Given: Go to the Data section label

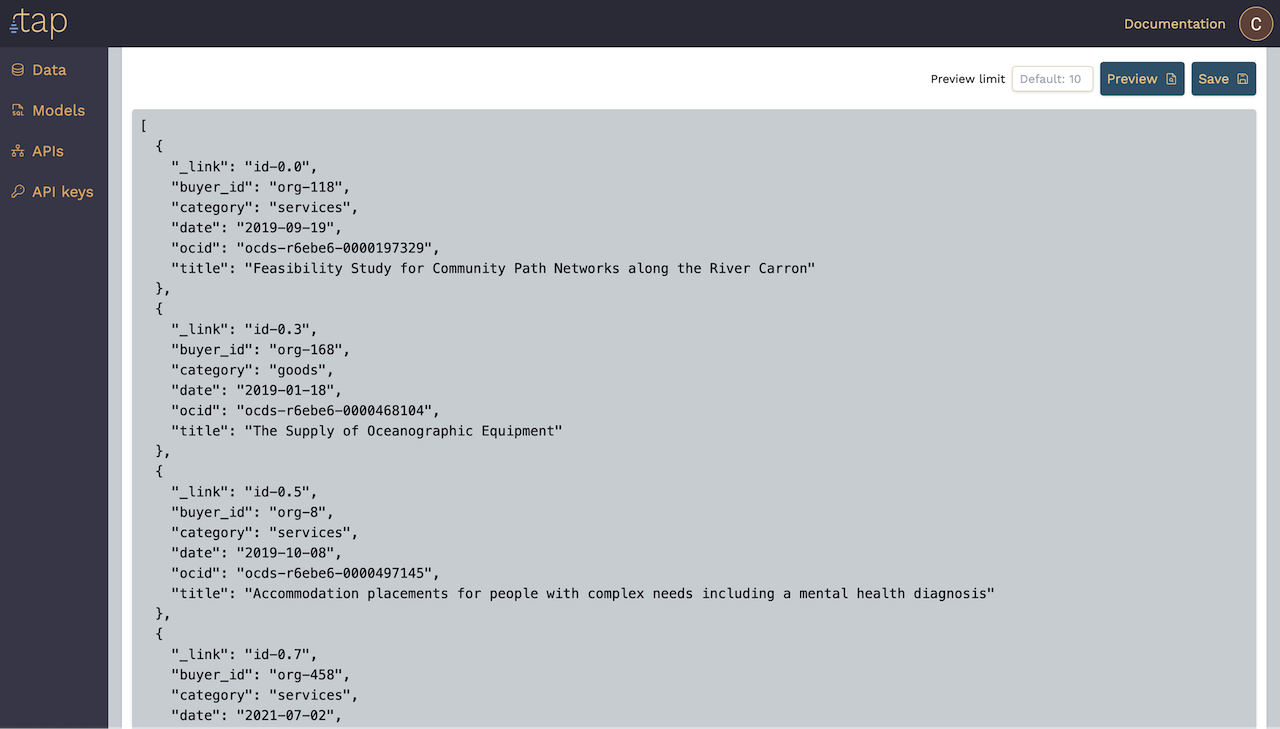Looking at the screenshot, I should pyautogui.click(x=49, y=70).
